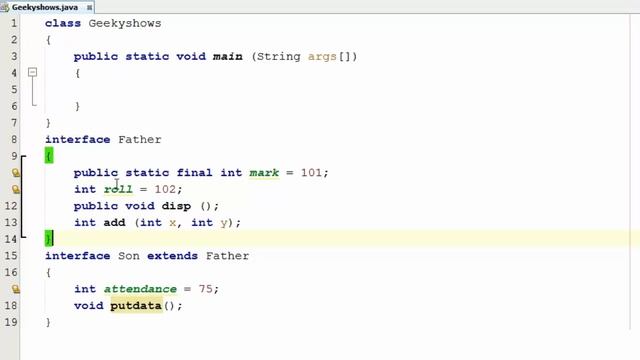This screenshot has width=640, height=360.
Task: Click the interface keyword on line 8
Action: click(78, 140)
